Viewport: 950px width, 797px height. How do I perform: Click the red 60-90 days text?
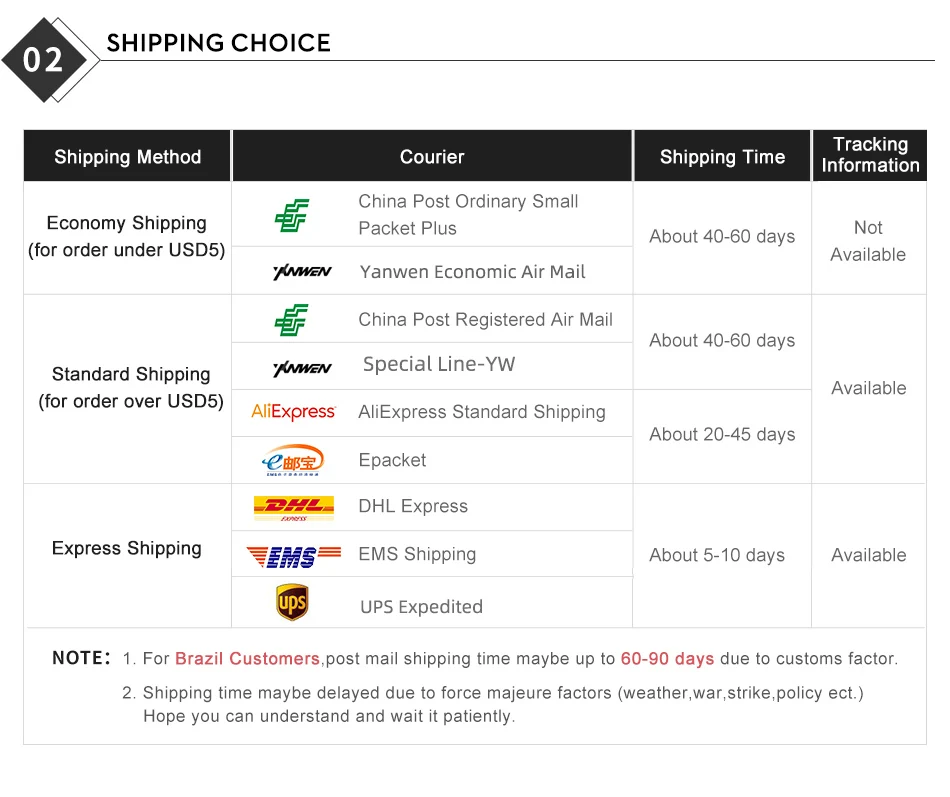point(667,659)
